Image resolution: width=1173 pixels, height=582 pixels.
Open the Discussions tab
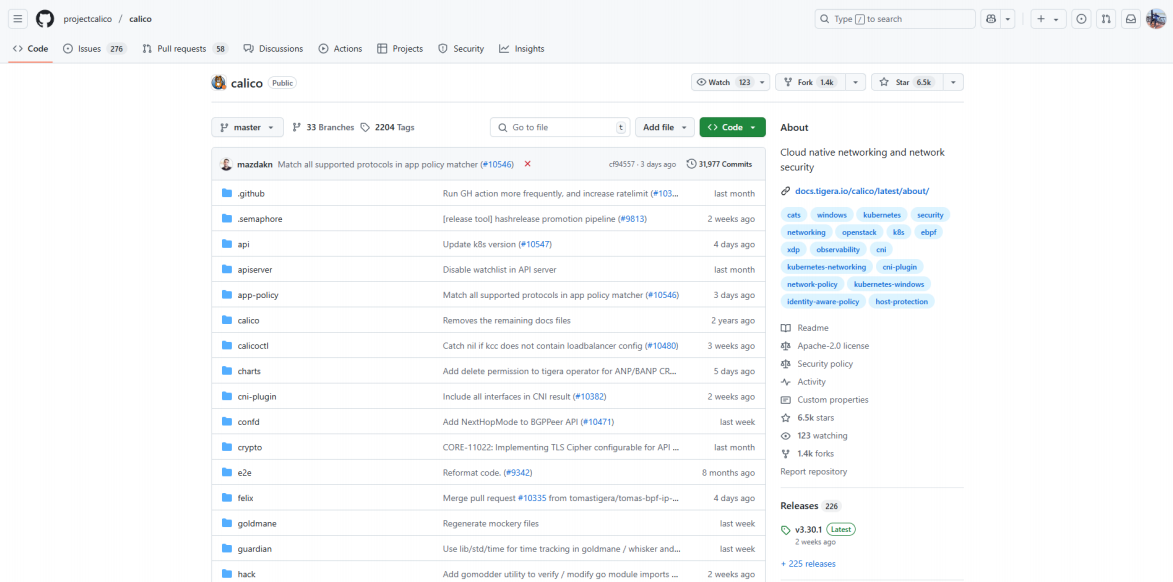click(273, 49)
